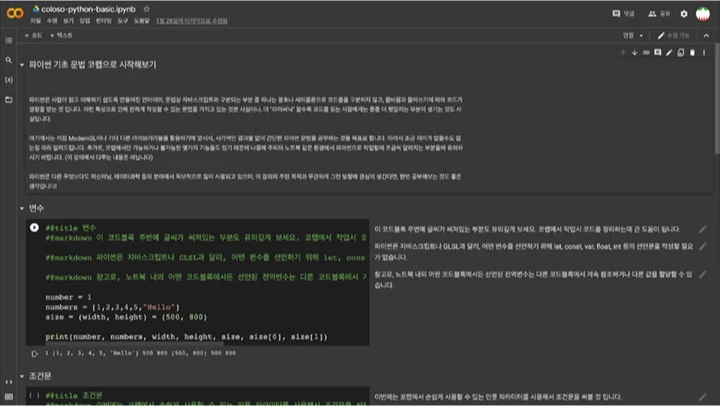The image size is (720, 406).
Task: Delete the selected cell
Action: (x=692, y=53)
